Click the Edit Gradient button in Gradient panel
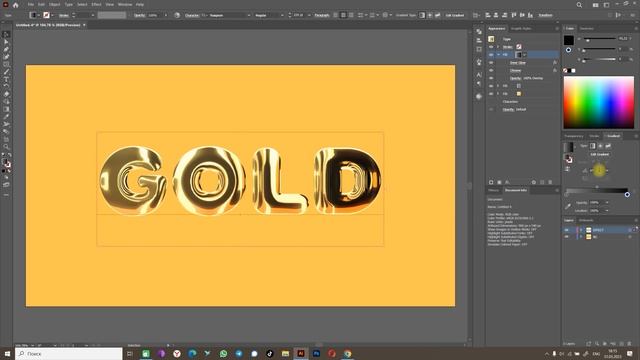The image size is (640, 360). point(600,154)
